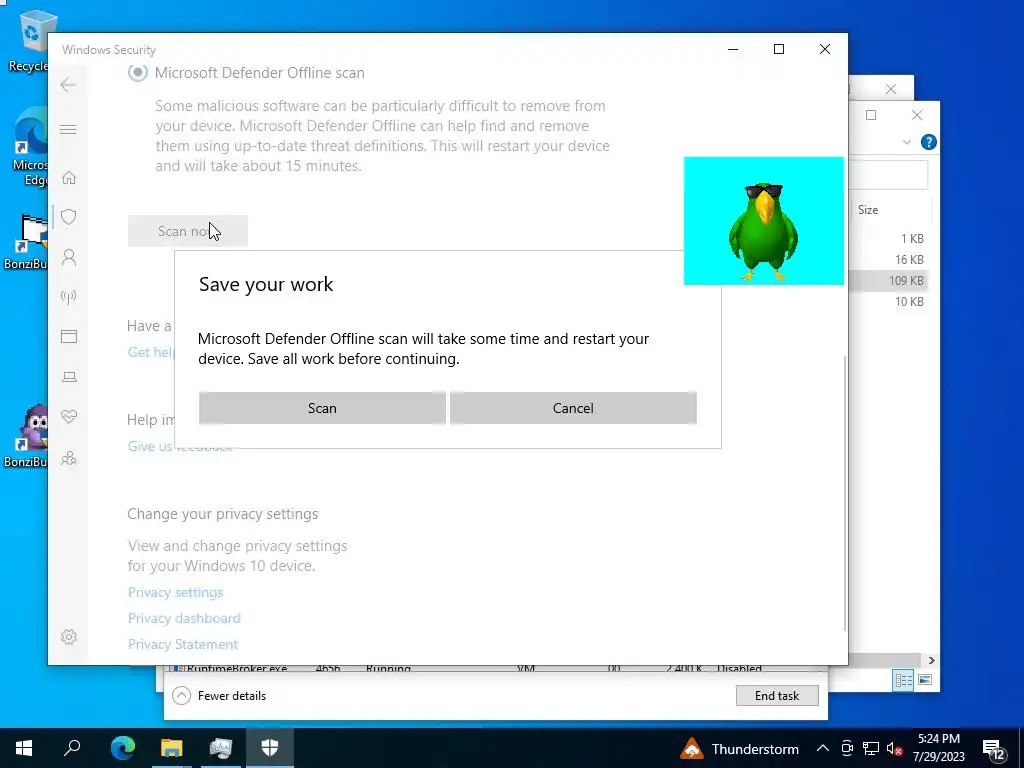
Task: Click End task in Task Manager
Action: point(776,696)
